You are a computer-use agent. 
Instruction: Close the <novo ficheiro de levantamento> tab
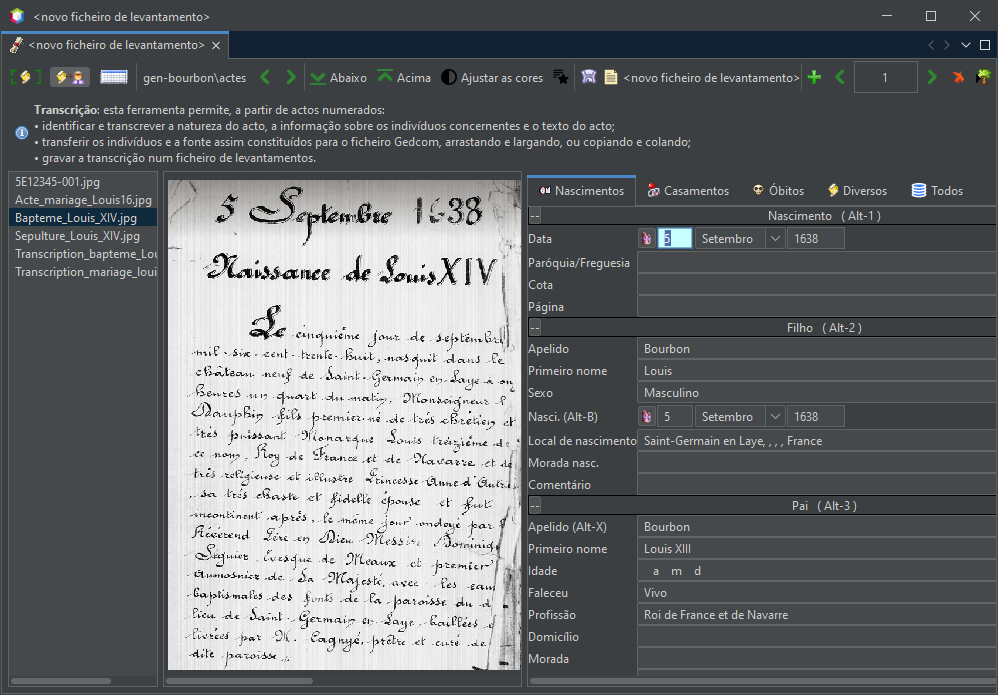pyautogui.click(x=216, y=45)
